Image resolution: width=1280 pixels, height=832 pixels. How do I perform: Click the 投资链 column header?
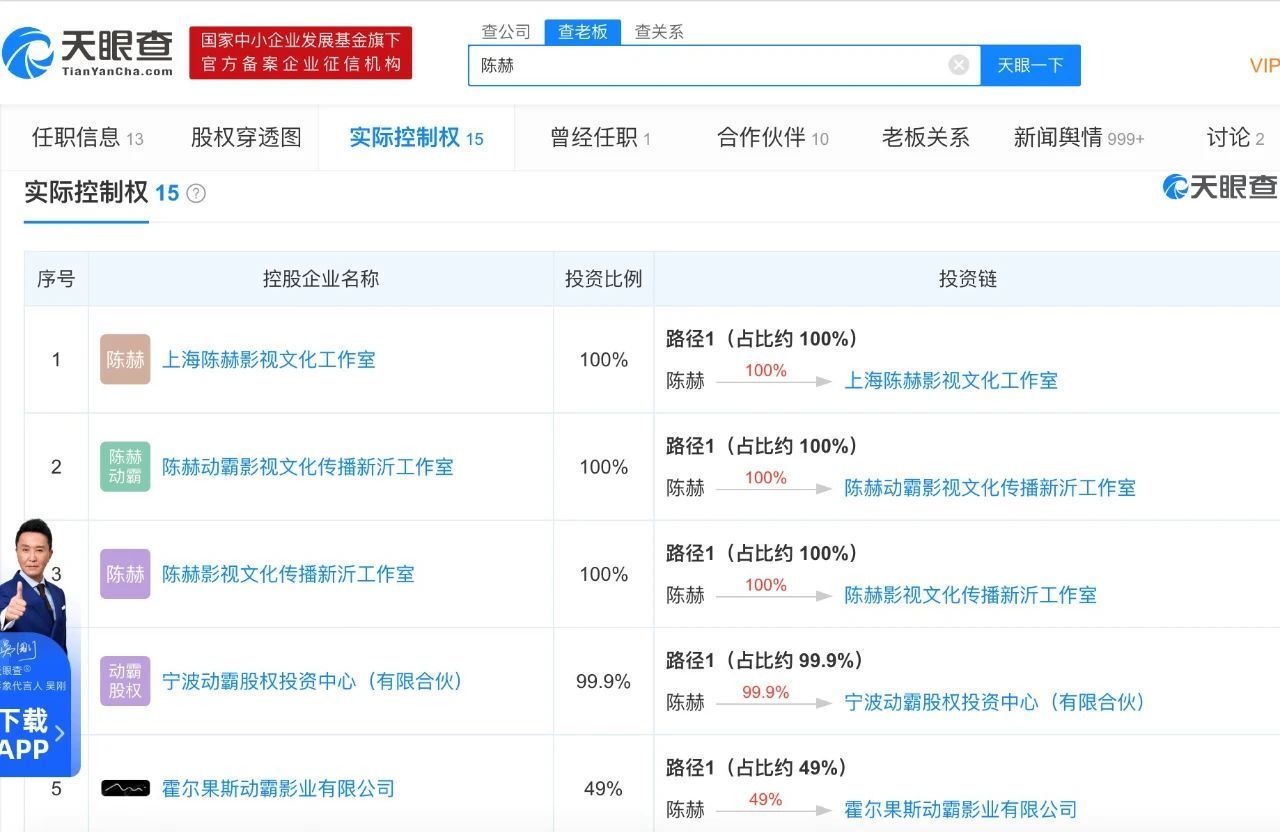coord(968,279)
